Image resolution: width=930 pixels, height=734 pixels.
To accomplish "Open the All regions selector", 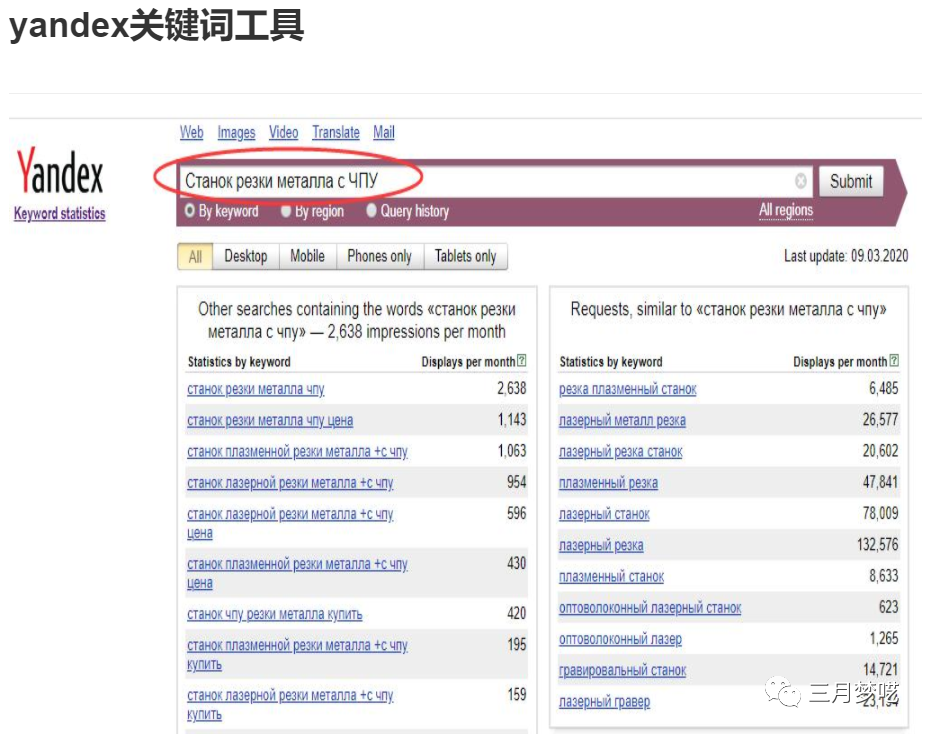I will [785, 210].
